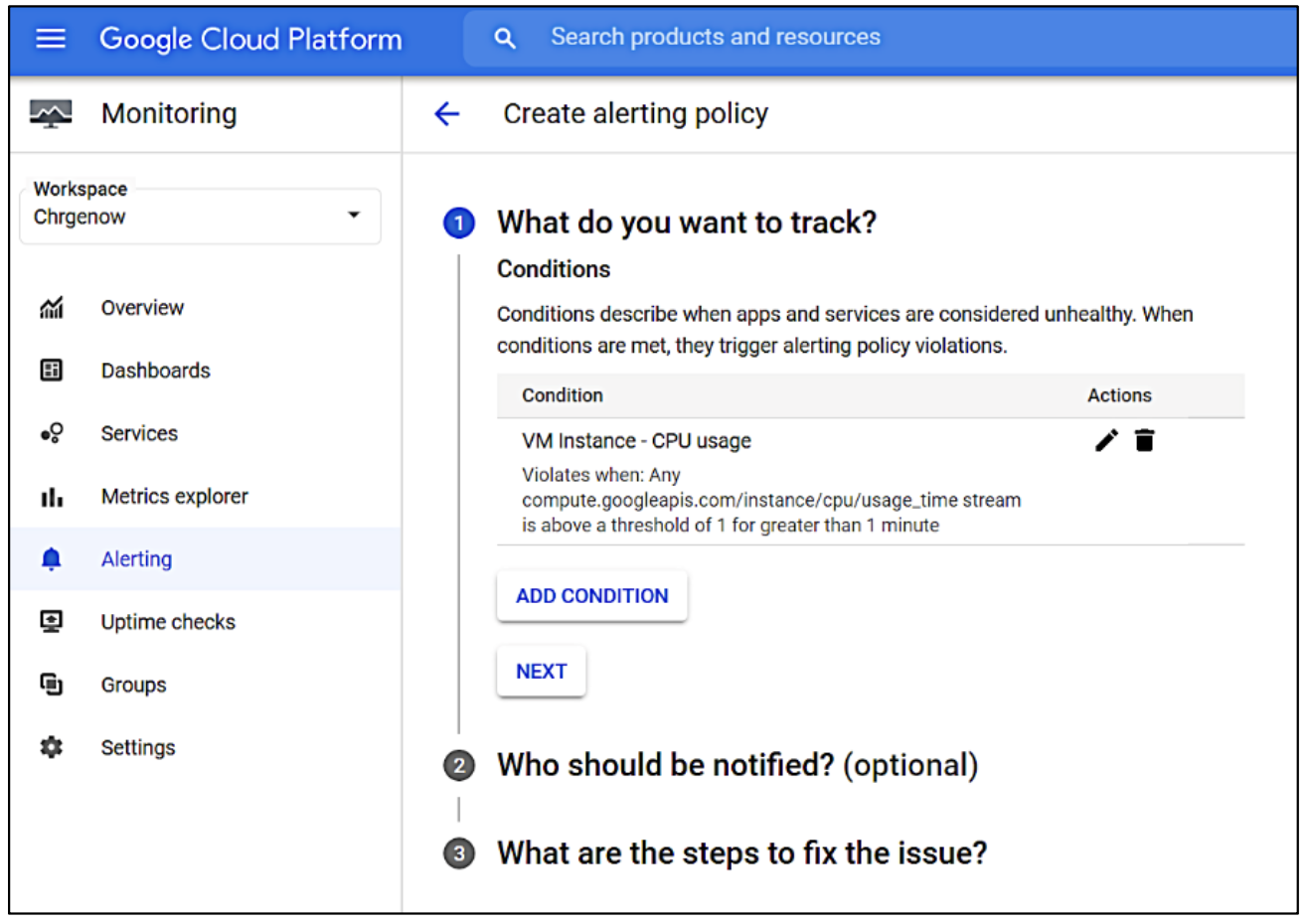
Task: Expand the 'What are the steps to fix the issue?' step
Action: point(742,852)
